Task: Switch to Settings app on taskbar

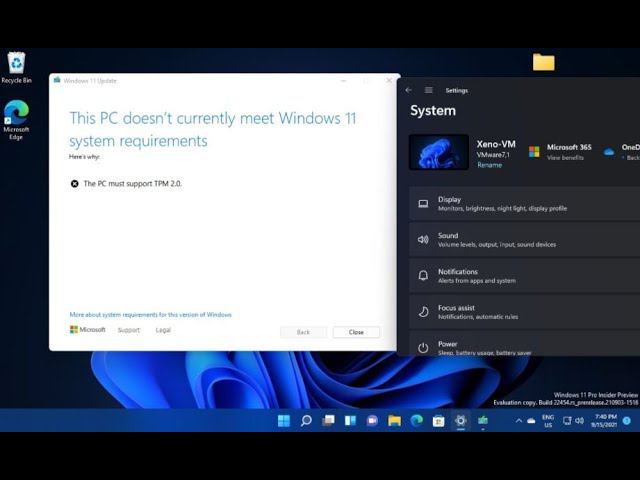Action: [460, 420]
